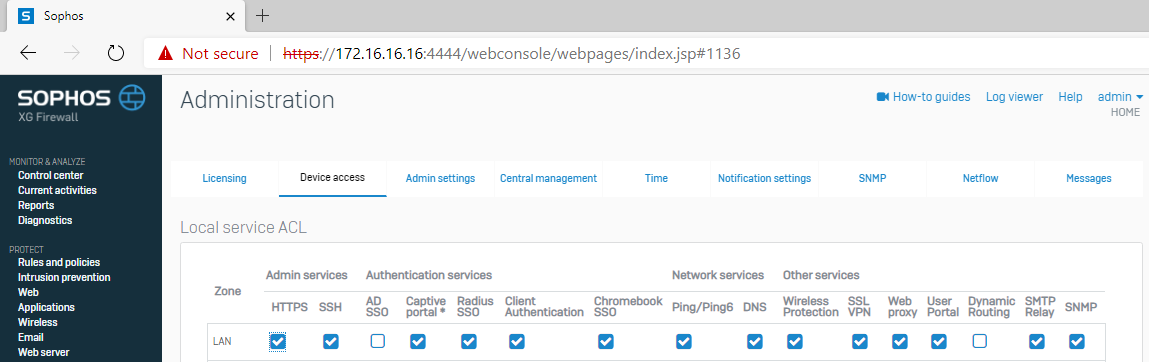Open the Notification settings tab
The width and height of the screenshot is (1149, 362).
pos(764,178)
